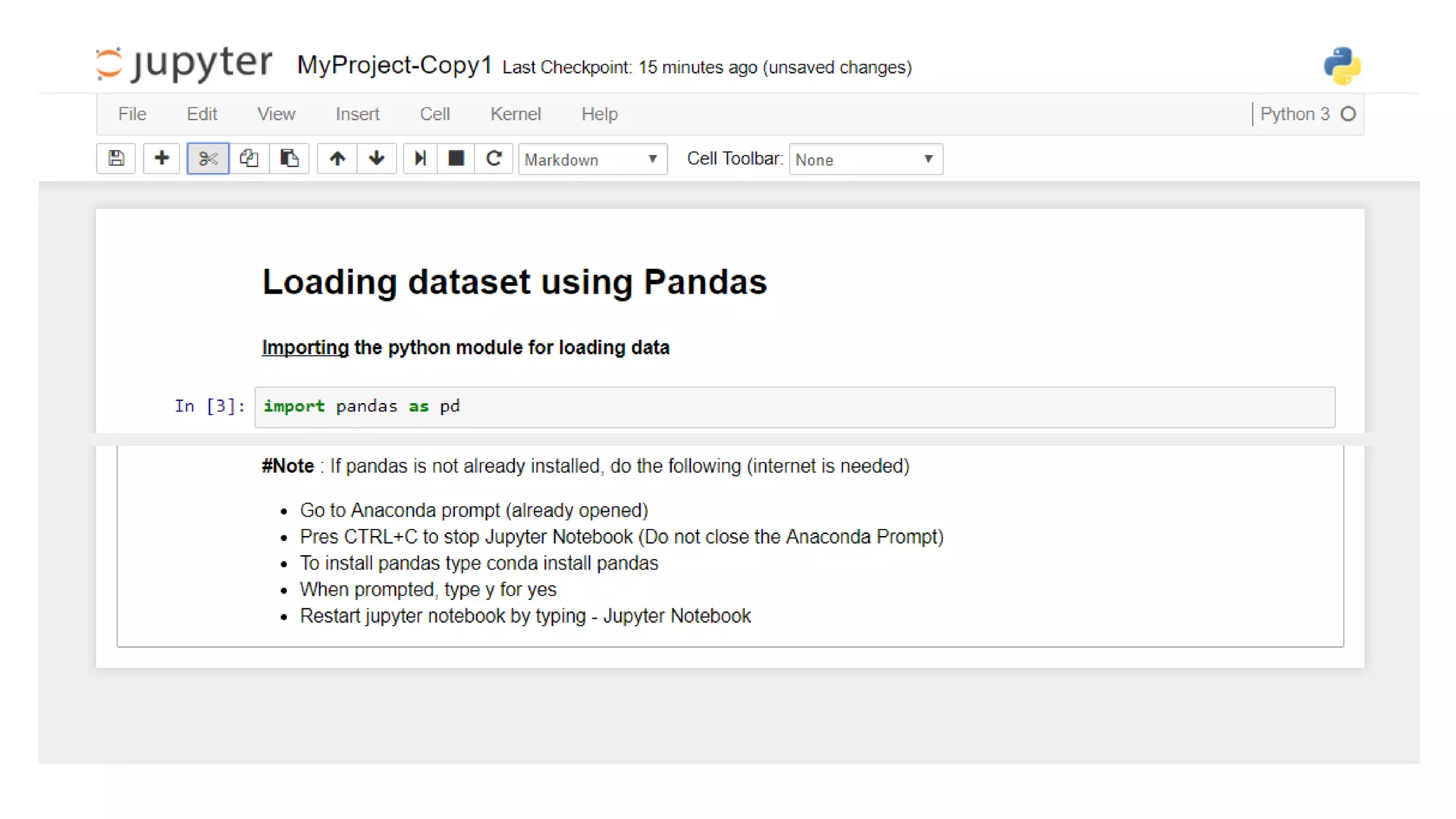Expand the Cell Toolbar None dropdown
Screen dimensions: 1456x819
pos(865,159)
